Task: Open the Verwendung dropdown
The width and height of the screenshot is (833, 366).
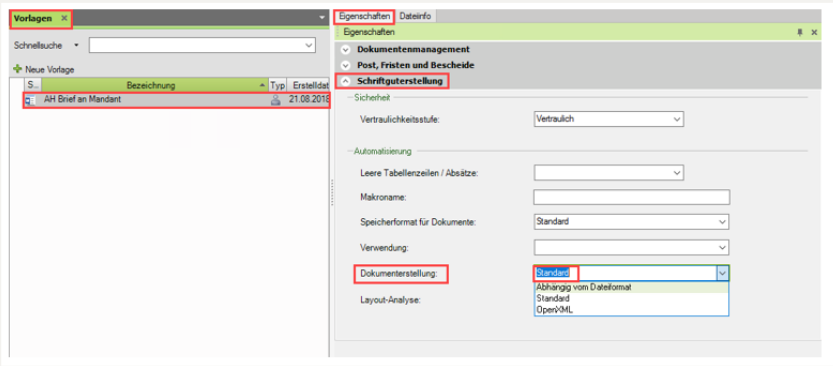Action: pos(722,247)
